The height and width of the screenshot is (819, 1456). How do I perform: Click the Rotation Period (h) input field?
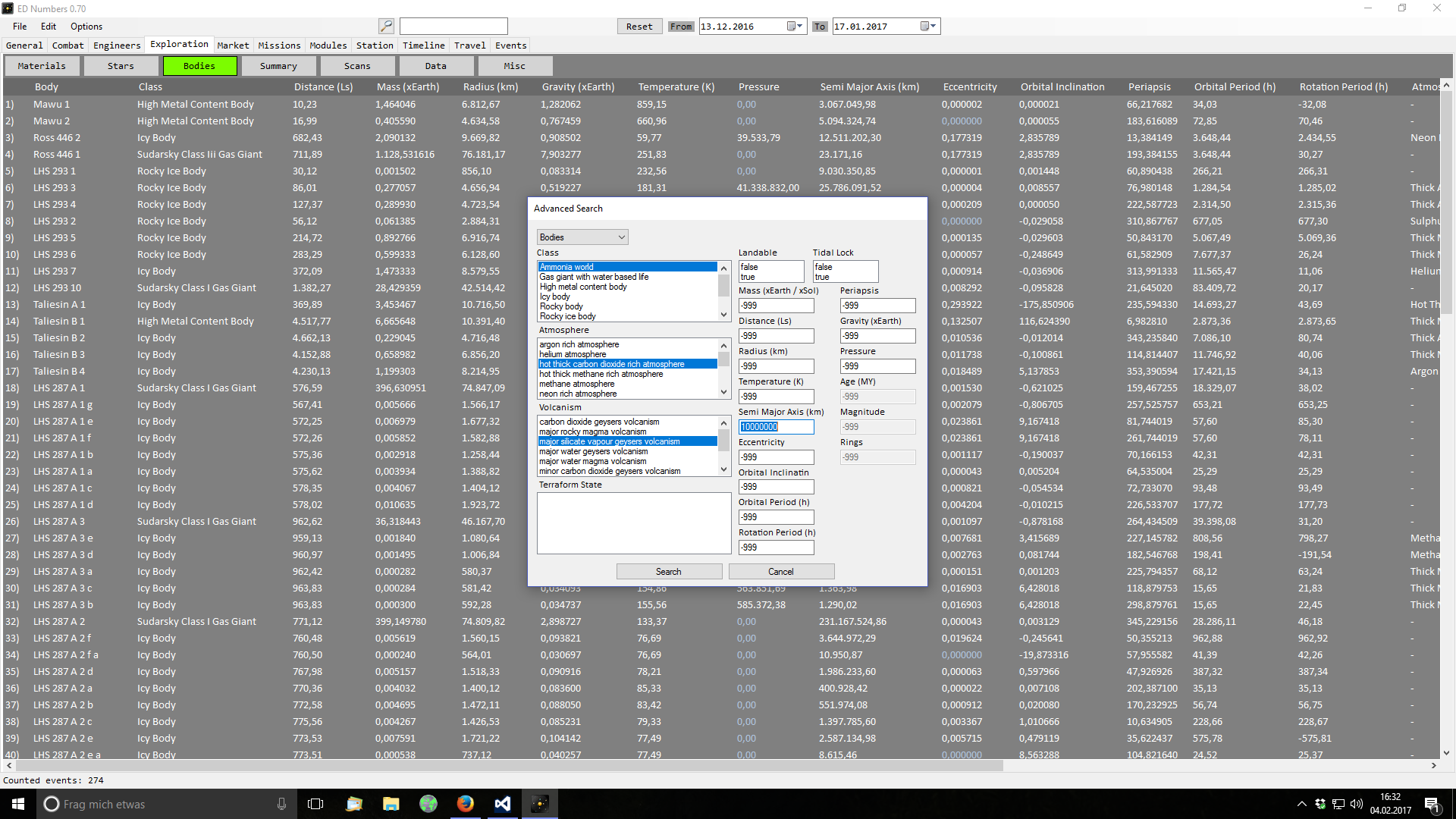click(776, 548)
